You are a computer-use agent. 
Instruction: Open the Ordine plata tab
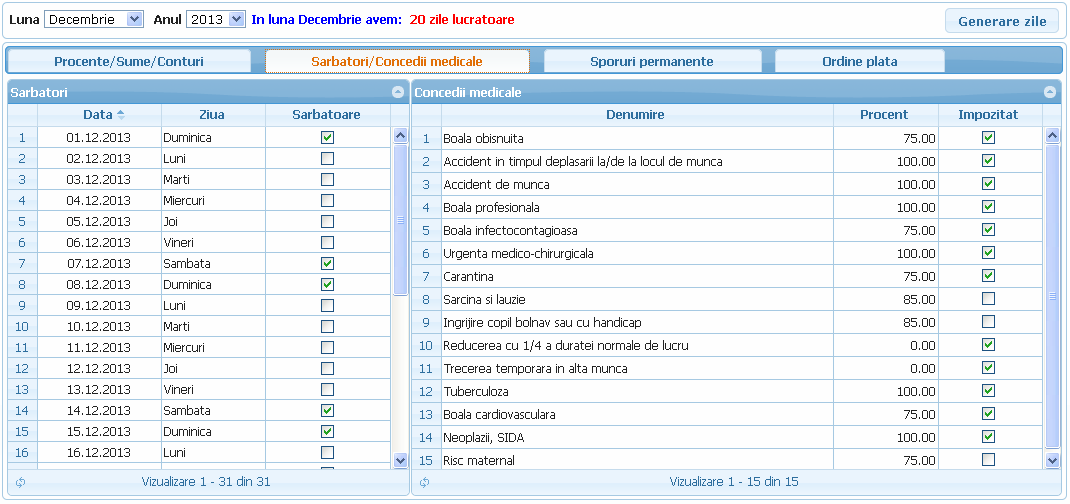click(x=860, y=61)
